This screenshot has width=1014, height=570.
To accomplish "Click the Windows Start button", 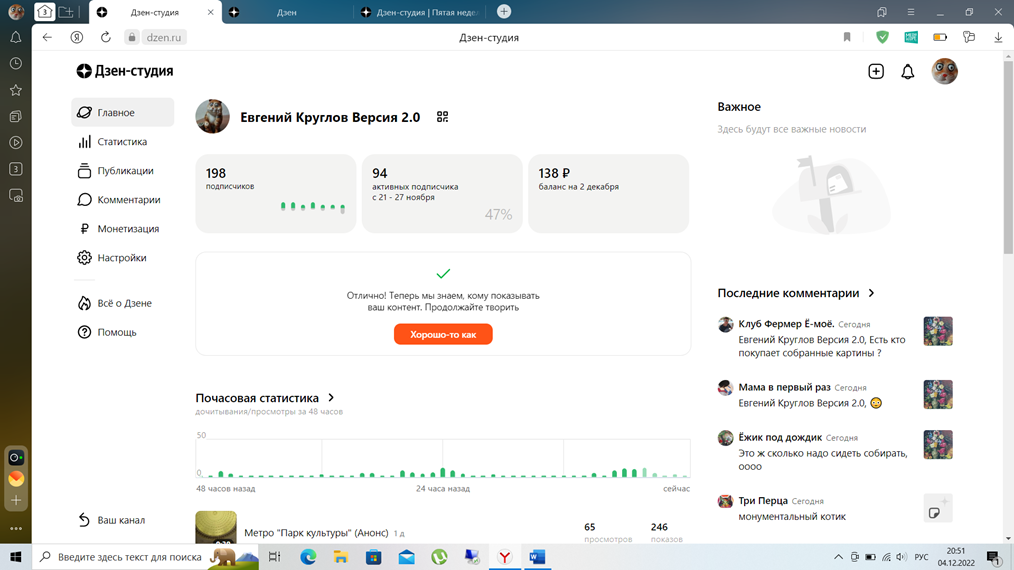I will [16, 557].
